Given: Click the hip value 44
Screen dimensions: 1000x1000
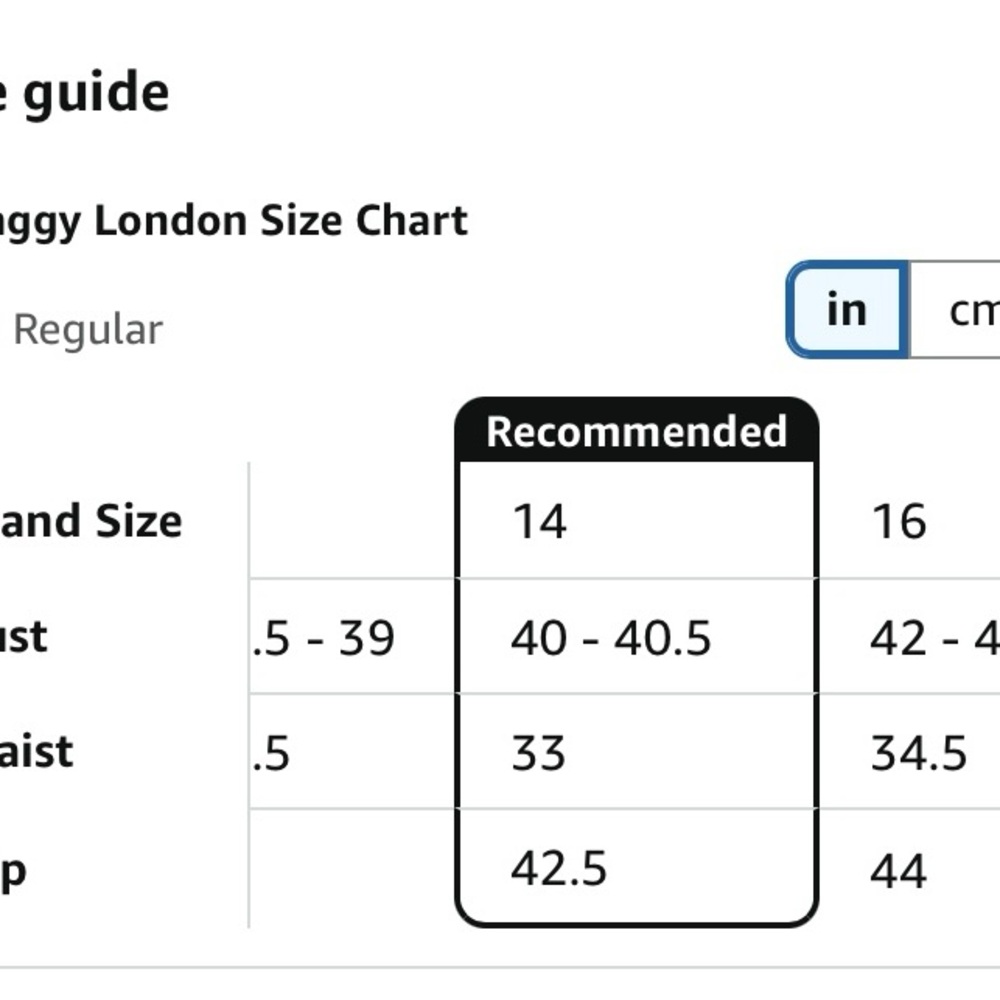Looking at the screenshot, I should click(898, 872).
